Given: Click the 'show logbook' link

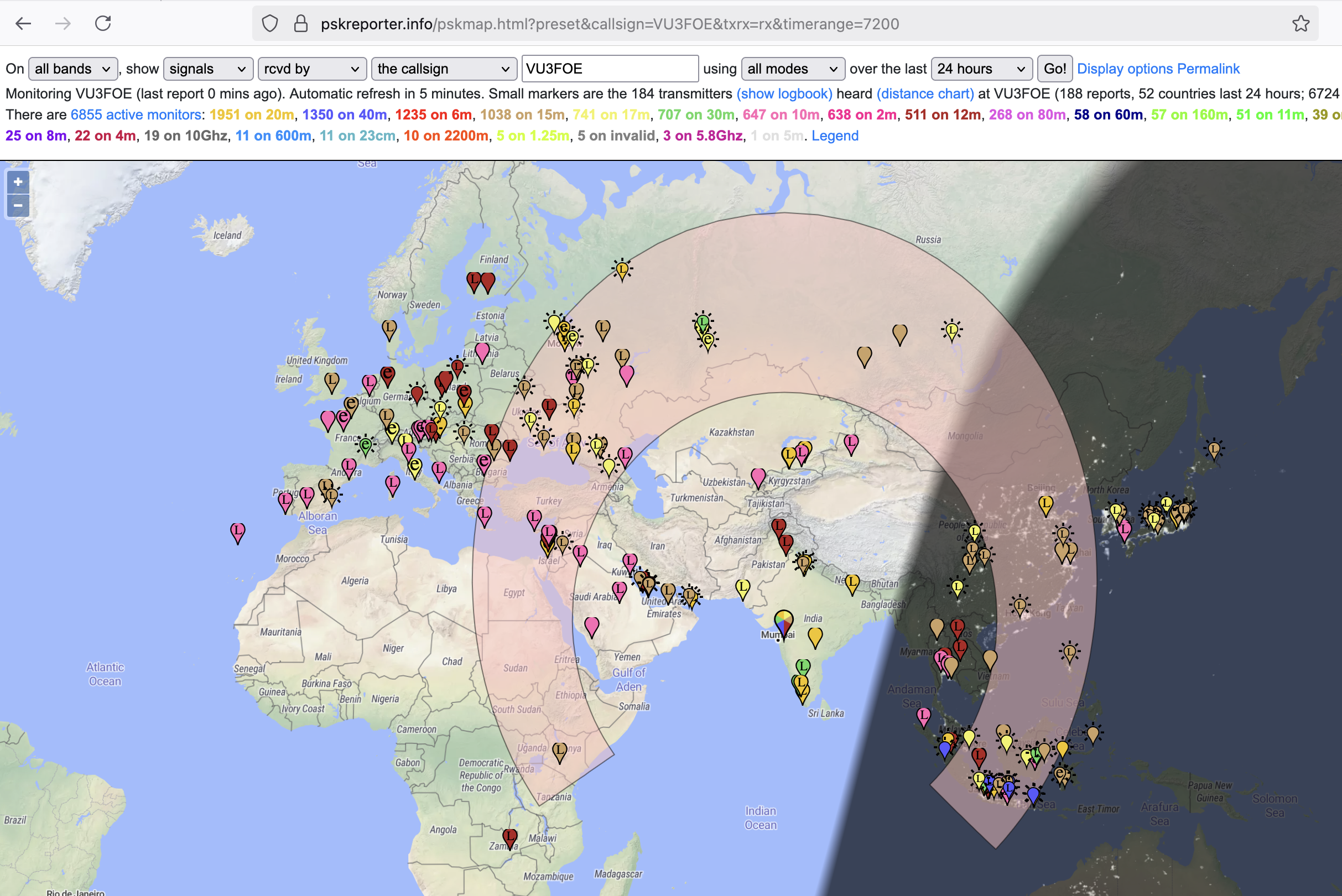Looking at the screenshot, I should (x=784, y=93).
